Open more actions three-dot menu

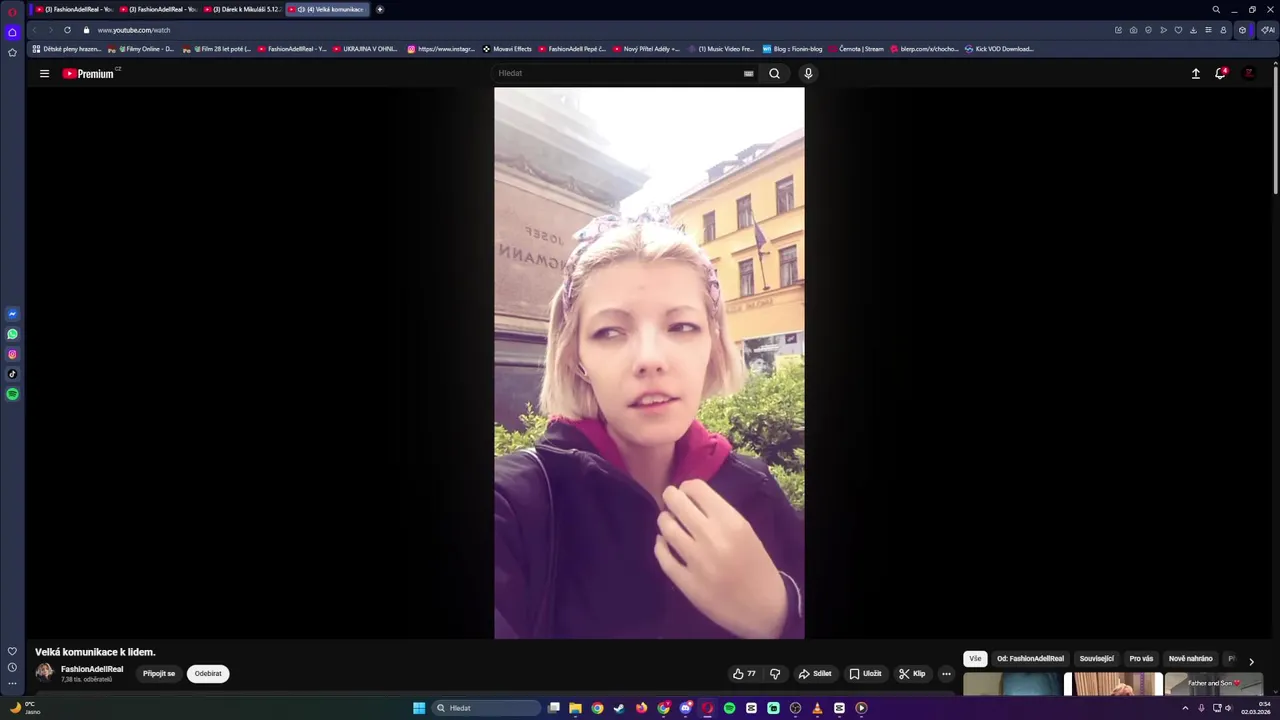click(x=946, y=674)
